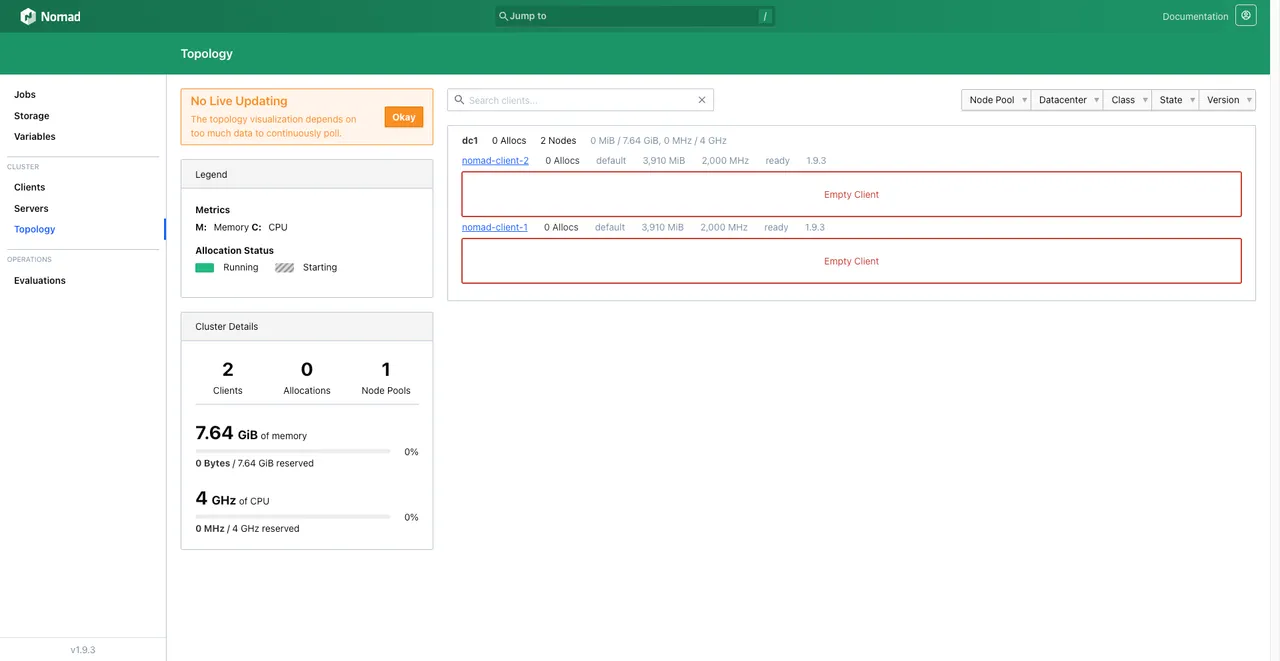The width and height of the screenshot is (1280, 661).
Task: Click the search clients magnifier icon
Action: point(459,100)
